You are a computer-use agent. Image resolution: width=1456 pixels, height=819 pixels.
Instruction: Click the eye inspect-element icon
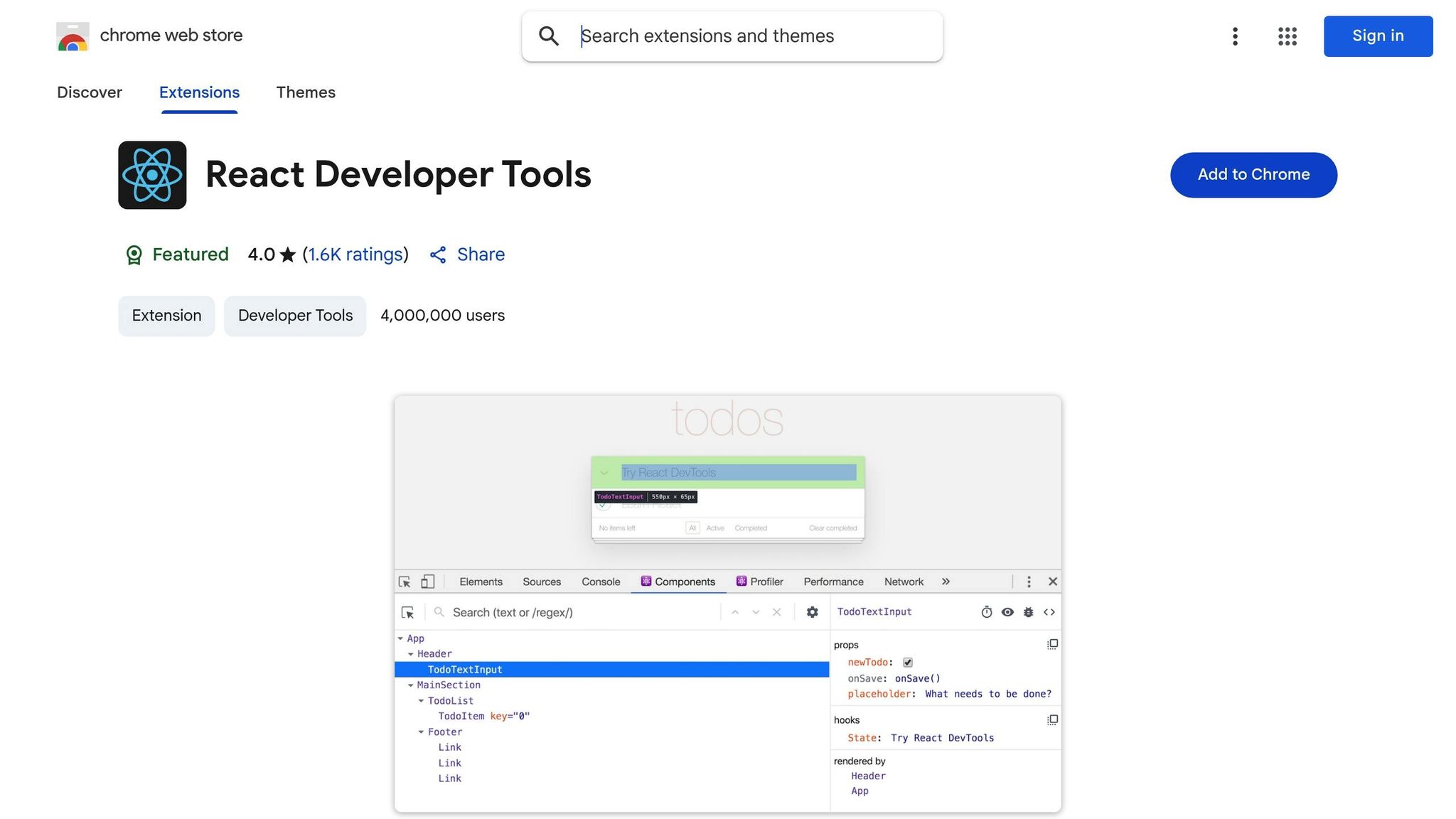click(1007, 612)
